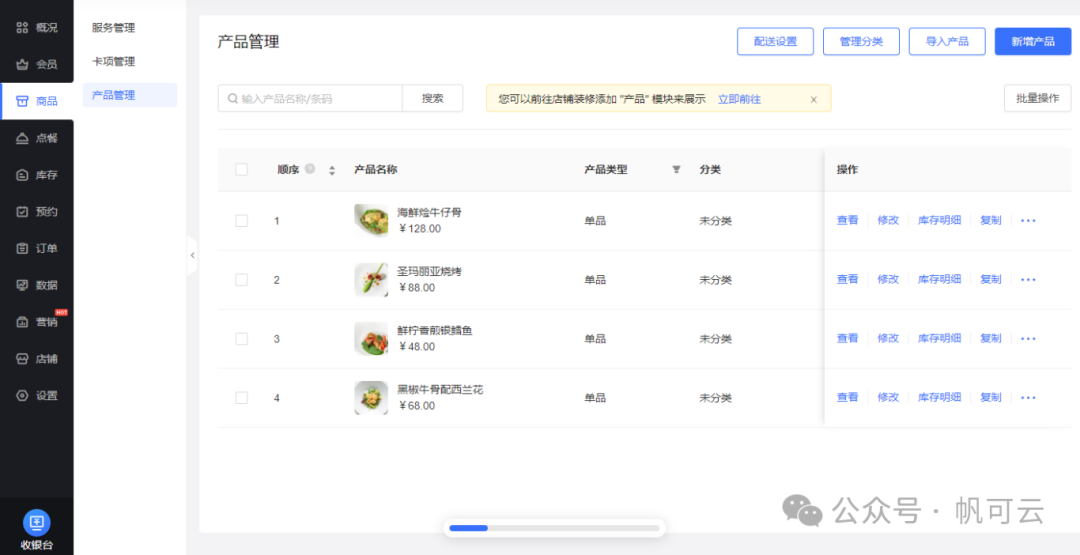Click 查看 for 黑椒牛骨配西兰花
The width and height of the screenshot is (1080, 555).
[x=847, y=397]
